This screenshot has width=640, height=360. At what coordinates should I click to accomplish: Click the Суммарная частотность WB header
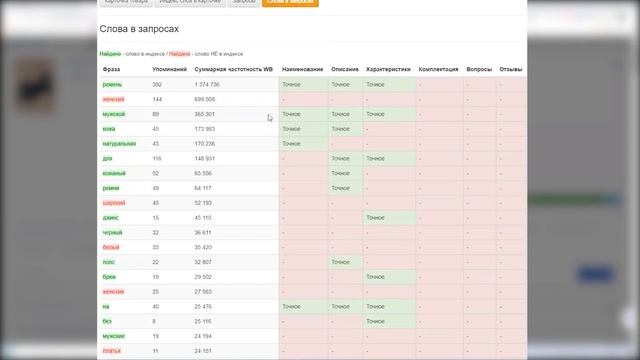(233, 69)
